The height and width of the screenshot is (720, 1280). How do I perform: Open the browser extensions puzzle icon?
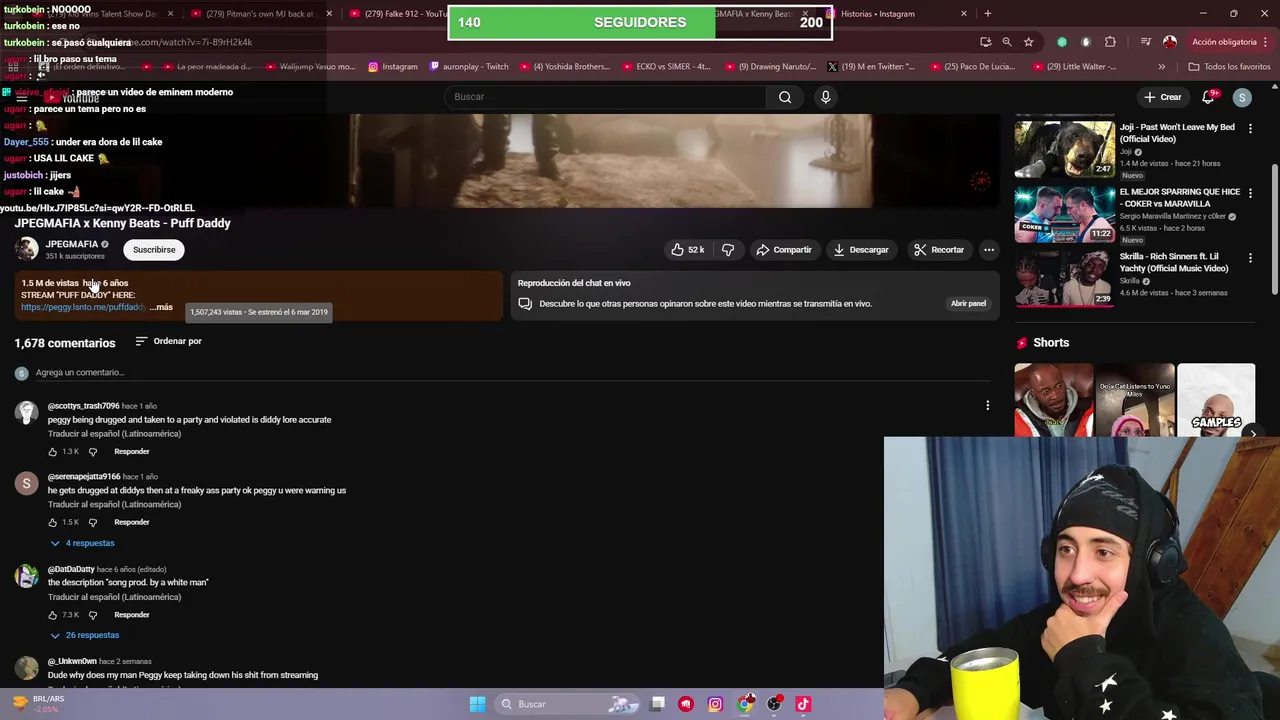click(1110, 42)
